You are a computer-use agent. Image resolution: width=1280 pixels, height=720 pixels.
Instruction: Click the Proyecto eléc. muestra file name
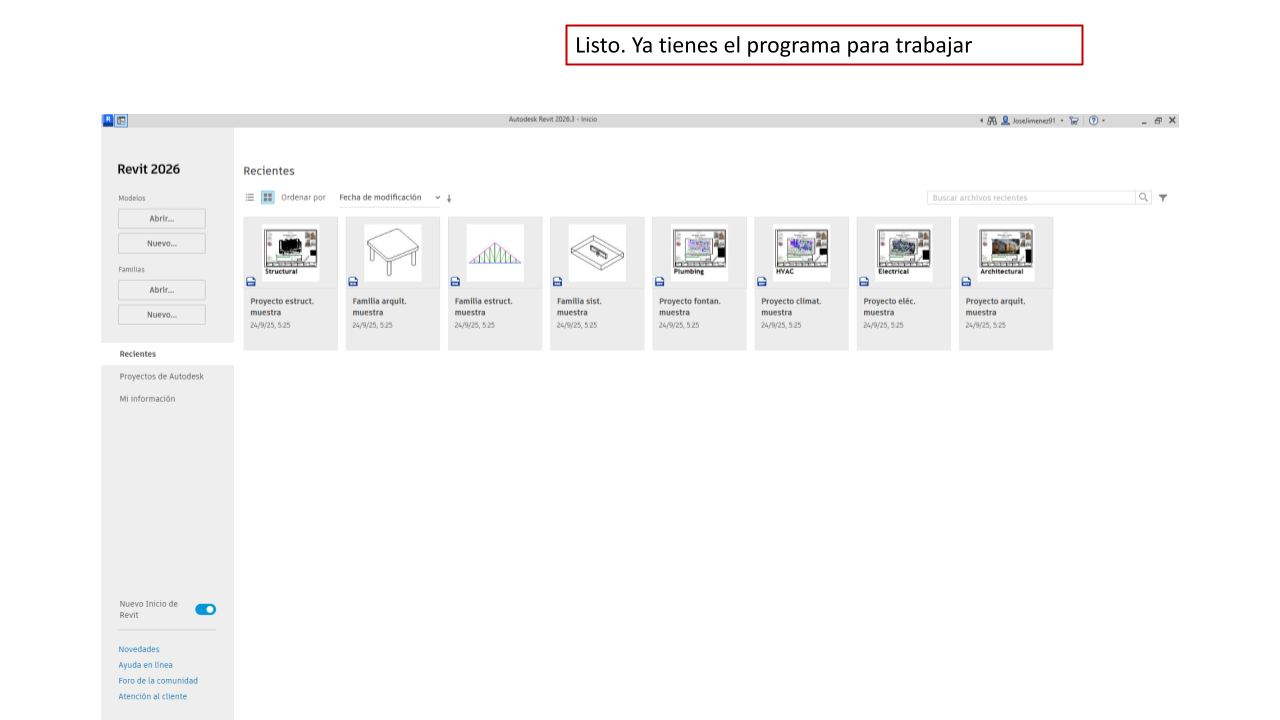click(890, 307)
